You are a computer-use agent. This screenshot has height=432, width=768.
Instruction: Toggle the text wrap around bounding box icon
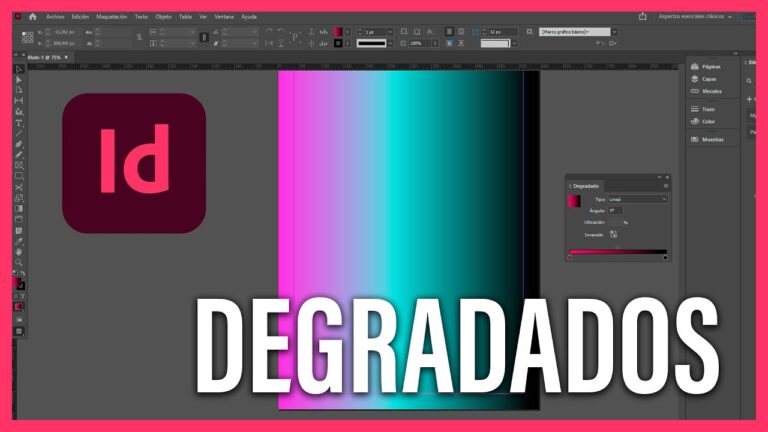(461, 32)
